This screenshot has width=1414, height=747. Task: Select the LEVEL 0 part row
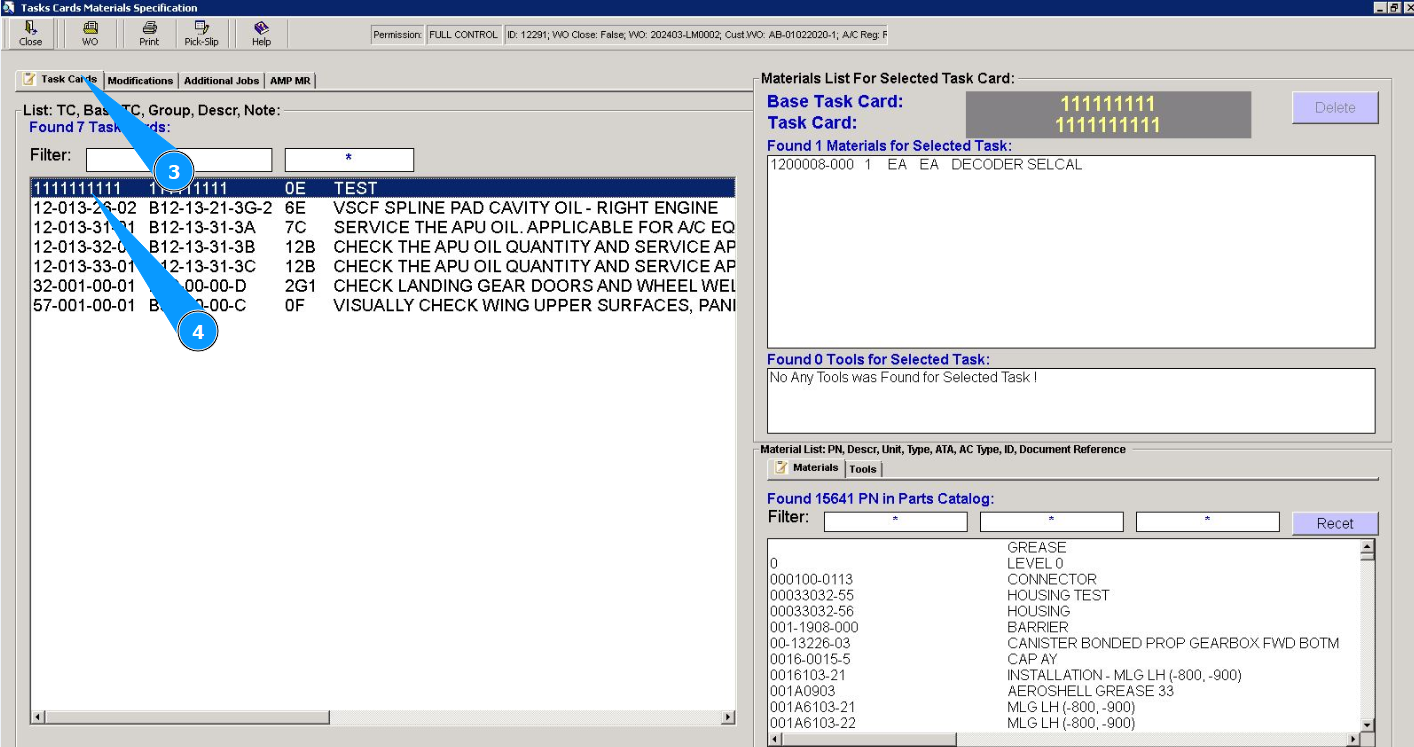click(1064, 564)
